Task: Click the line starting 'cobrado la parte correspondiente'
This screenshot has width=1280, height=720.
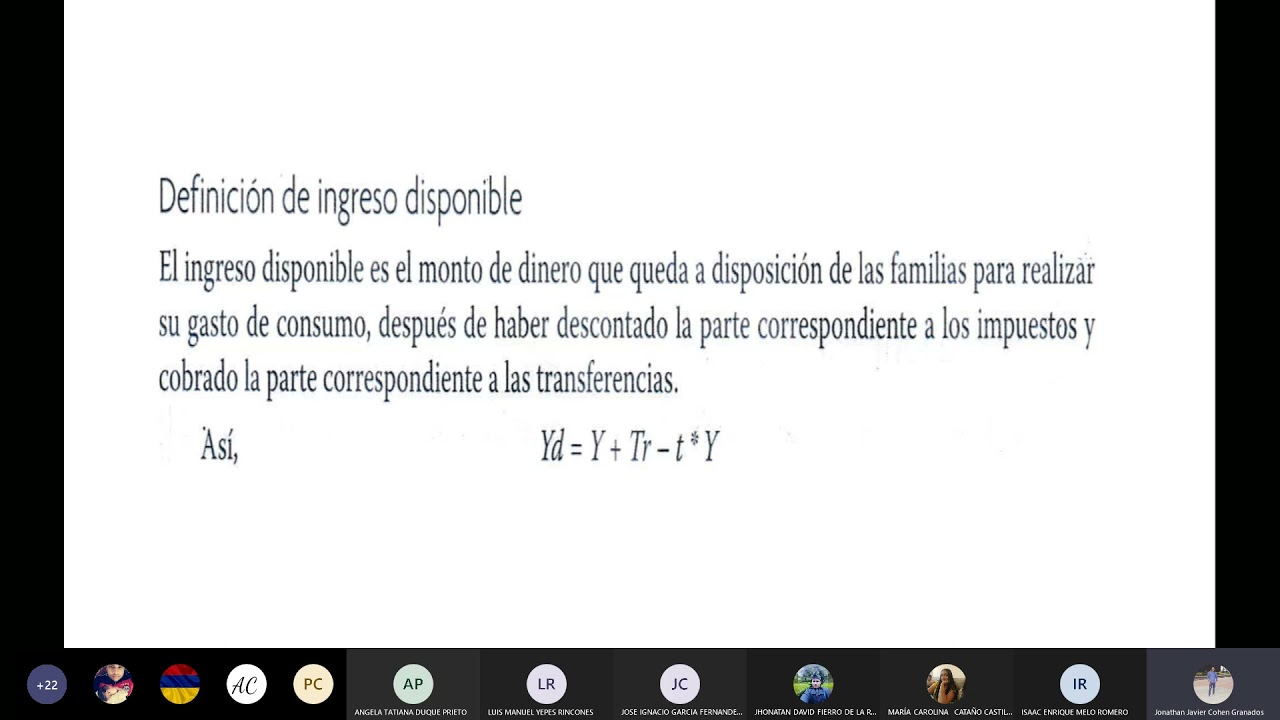Action: click(418, 381)
